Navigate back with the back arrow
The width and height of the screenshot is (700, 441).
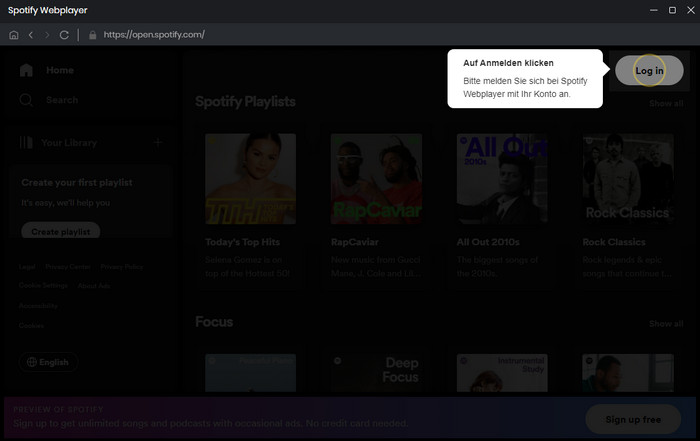pos(31,35)
